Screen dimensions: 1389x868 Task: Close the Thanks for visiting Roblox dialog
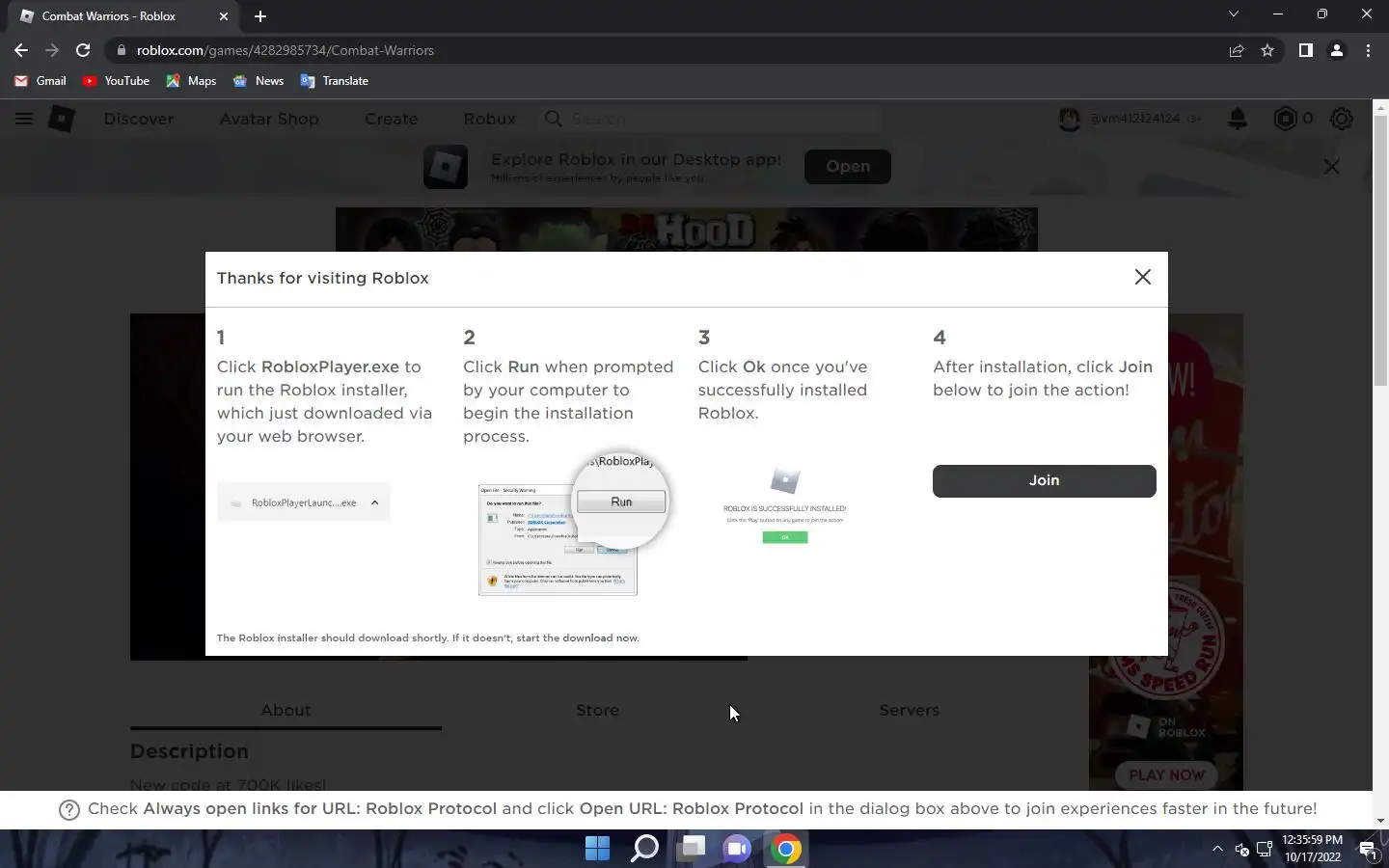(1143, 277)
